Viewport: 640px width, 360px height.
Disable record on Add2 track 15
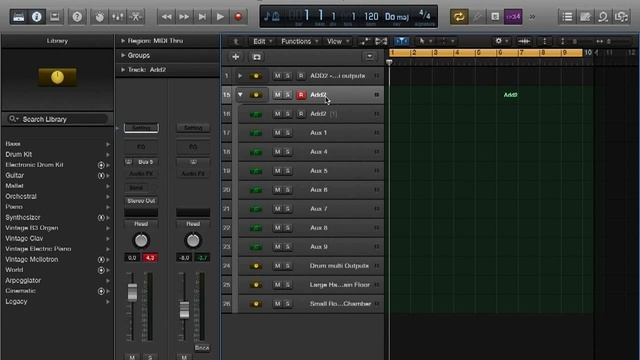[x=301, y=95]
